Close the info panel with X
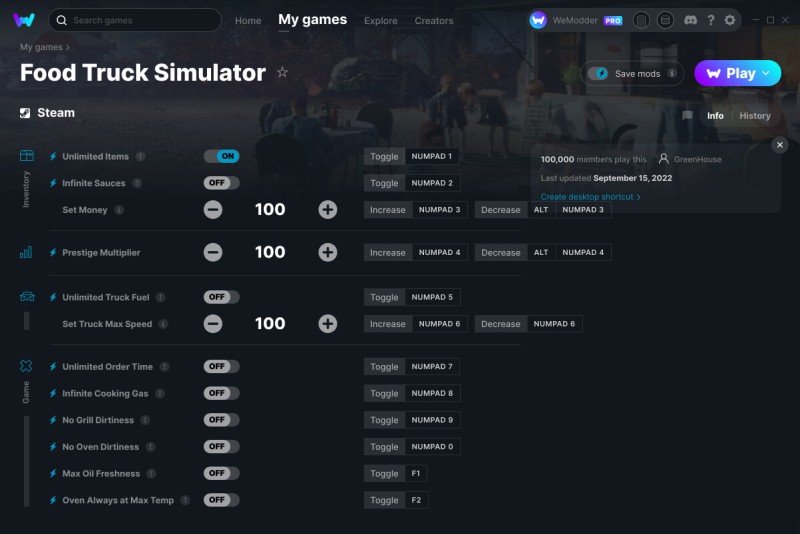This screenshot has width=800, height=534. (x=780, y=145)
